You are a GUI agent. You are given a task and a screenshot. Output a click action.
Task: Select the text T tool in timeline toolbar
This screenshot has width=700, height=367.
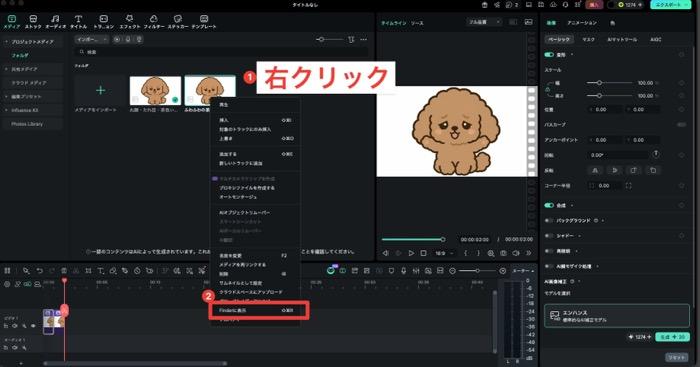point(101,271)
